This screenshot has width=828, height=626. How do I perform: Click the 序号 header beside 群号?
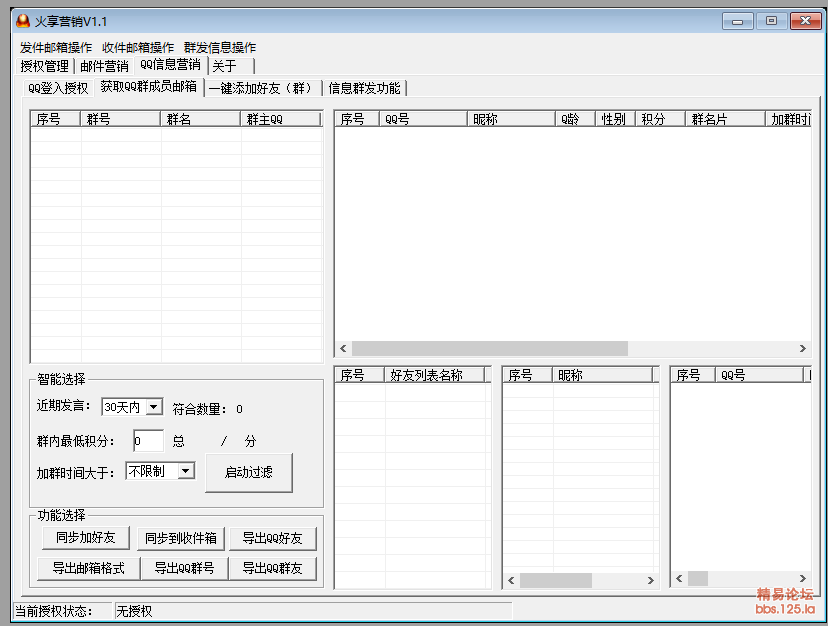55,119
